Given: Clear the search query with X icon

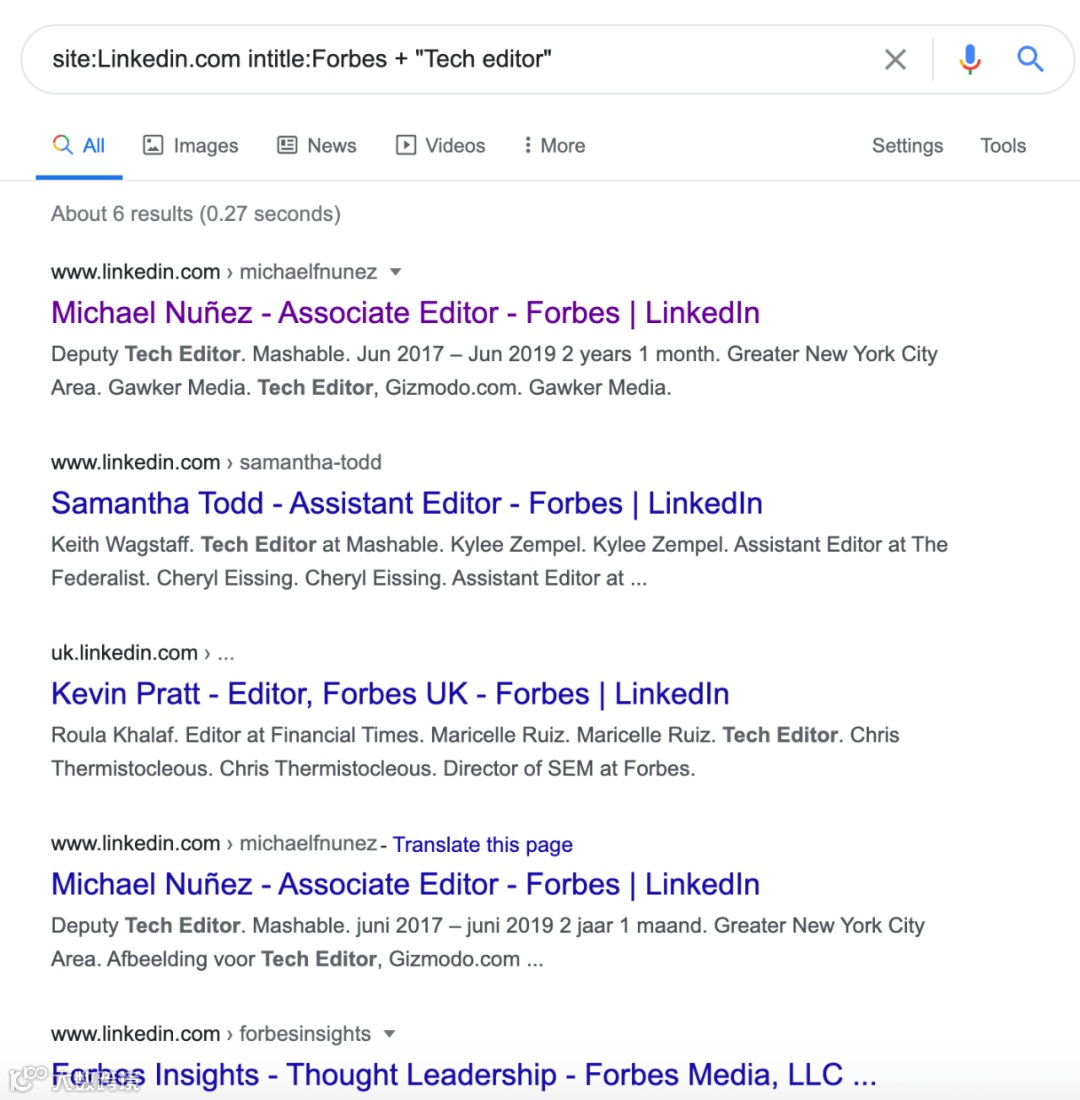Looking at the screenshot, I should (x=895, y=60).
